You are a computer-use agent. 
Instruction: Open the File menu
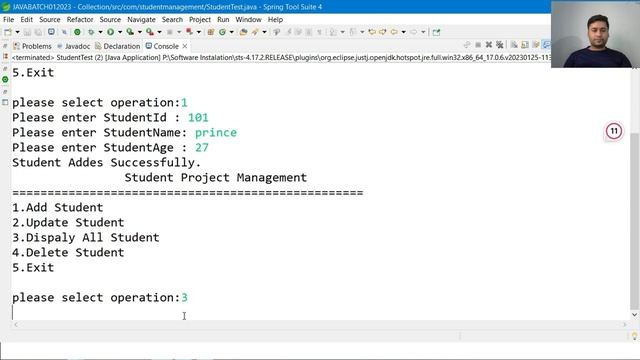click(x=8, y=19)
